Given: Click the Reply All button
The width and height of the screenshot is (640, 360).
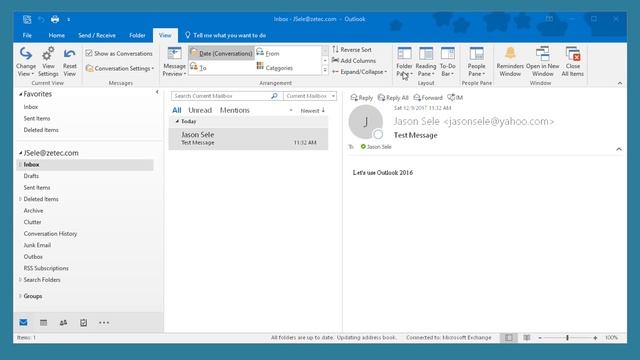Looking at the screenshot, I should [x=393, y=98].
